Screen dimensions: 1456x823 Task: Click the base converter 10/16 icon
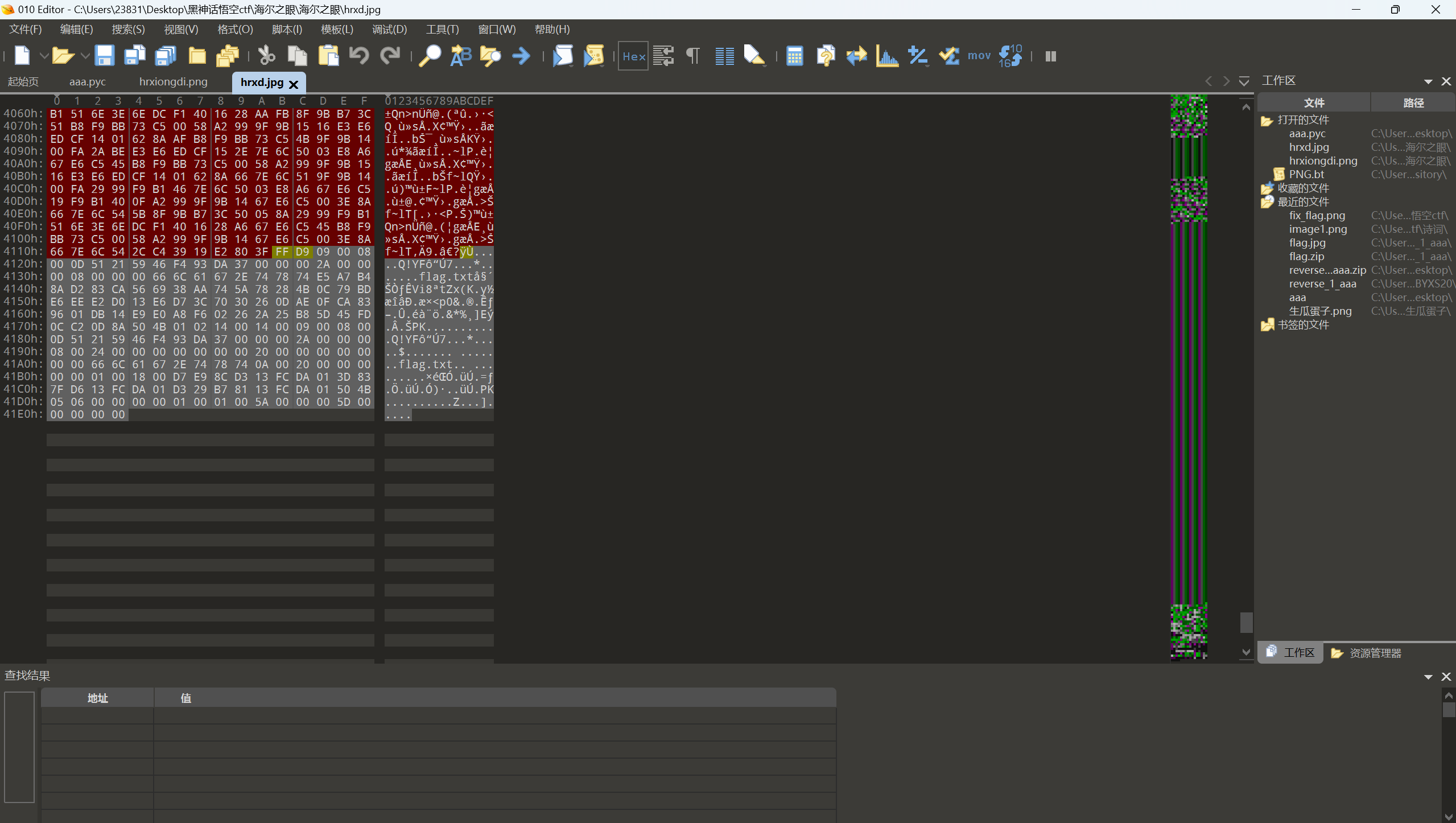1010,56
